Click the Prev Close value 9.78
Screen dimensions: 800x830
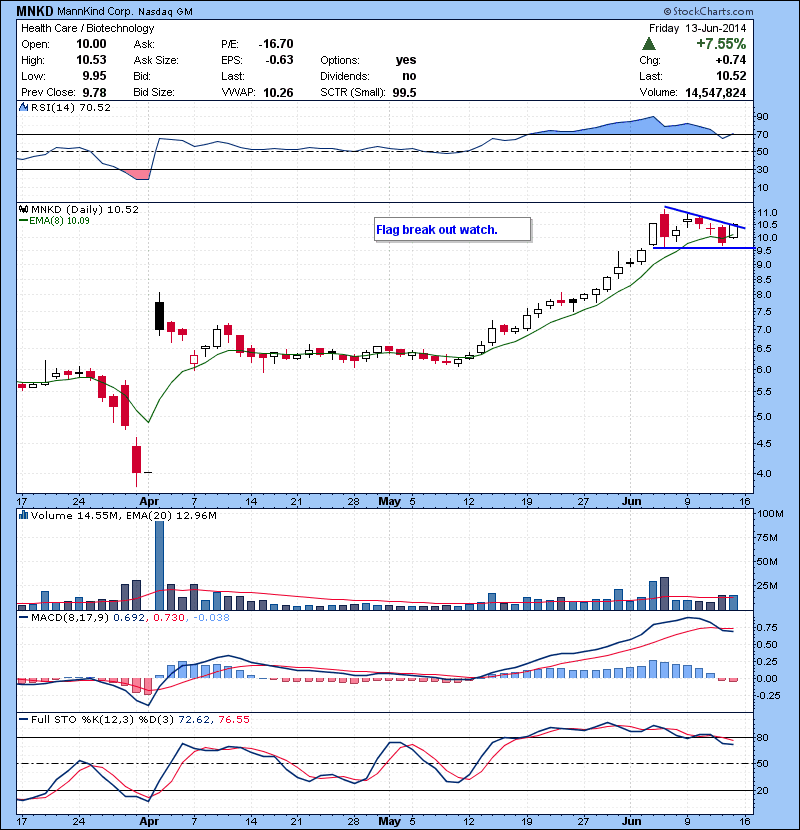click(x=94, y=92)
